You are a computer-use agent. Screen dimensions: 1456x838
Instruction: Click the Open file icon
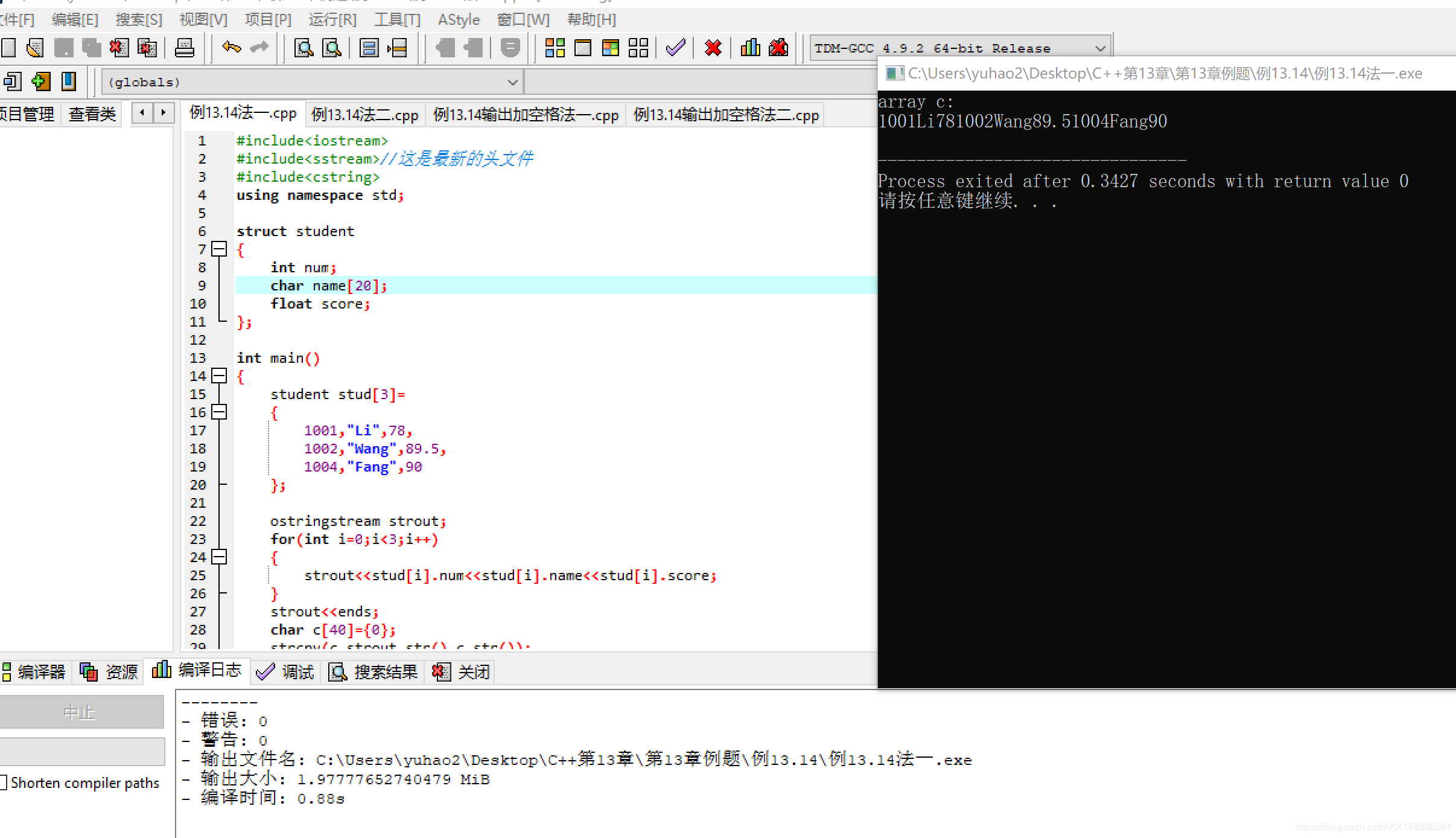click(35, 48)
